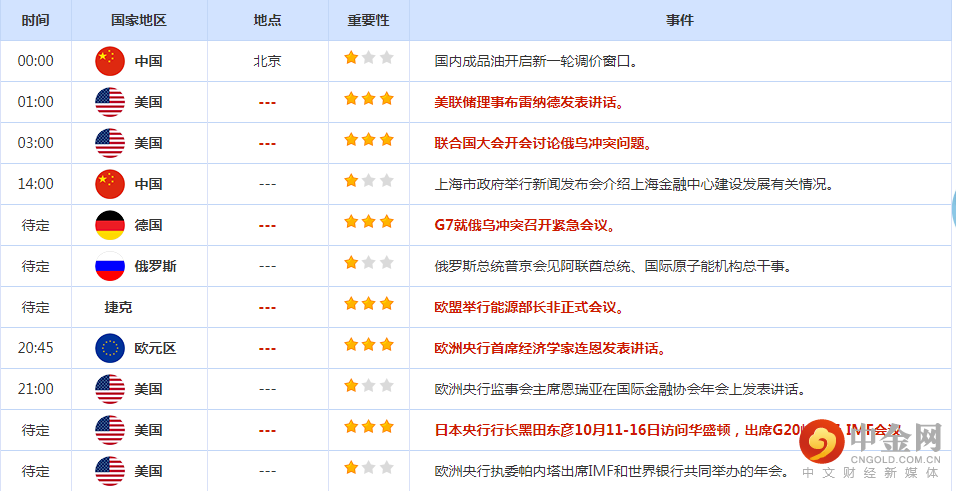Click the one-star rating in the 21:00 row
956x491 pixels.
pyautogui.click(x=369, y=385)
